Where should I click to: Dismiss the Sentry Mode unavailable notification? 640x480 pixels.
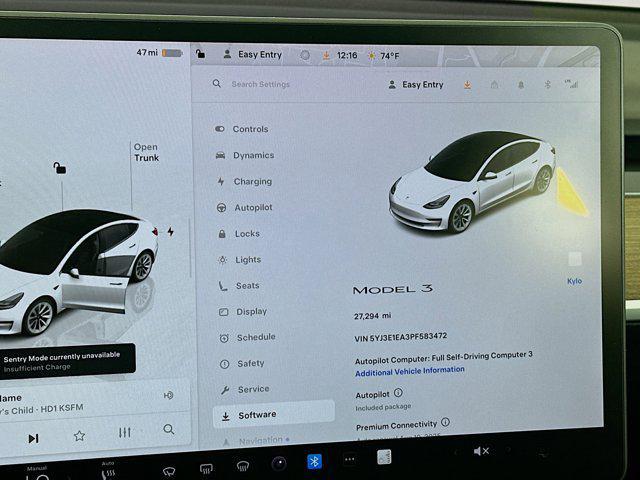67,361
